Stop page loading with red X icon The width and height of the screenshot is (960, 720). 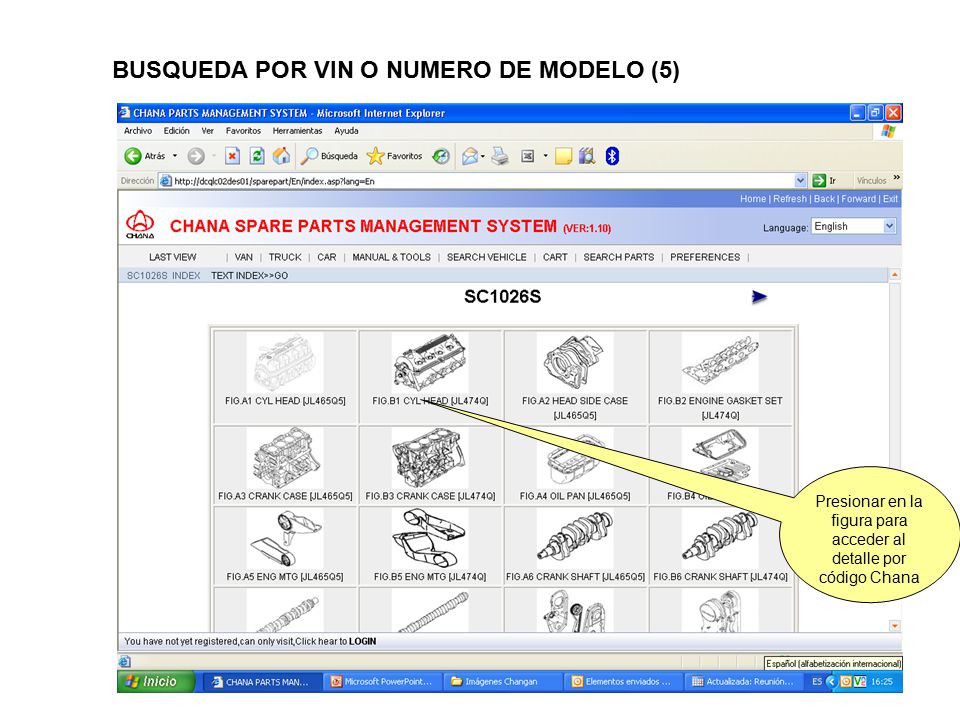click(233, 156)
